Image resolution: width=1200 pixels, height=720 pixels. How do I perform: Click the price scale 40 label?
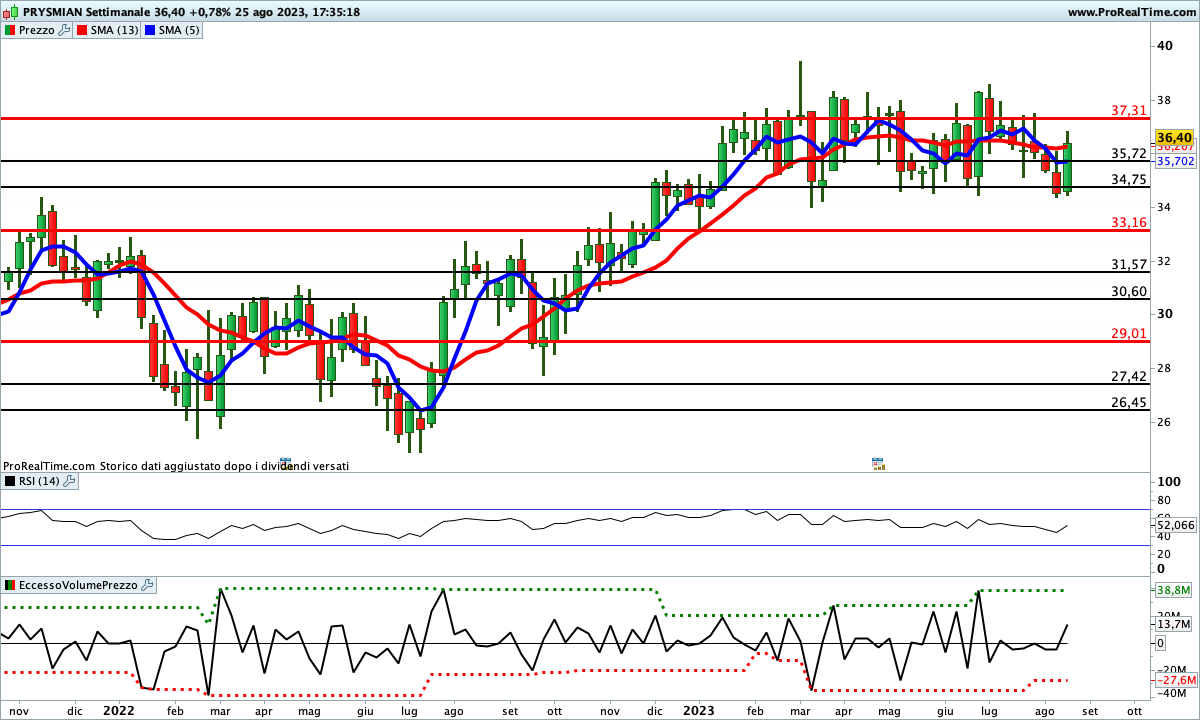coord(1165,45)
